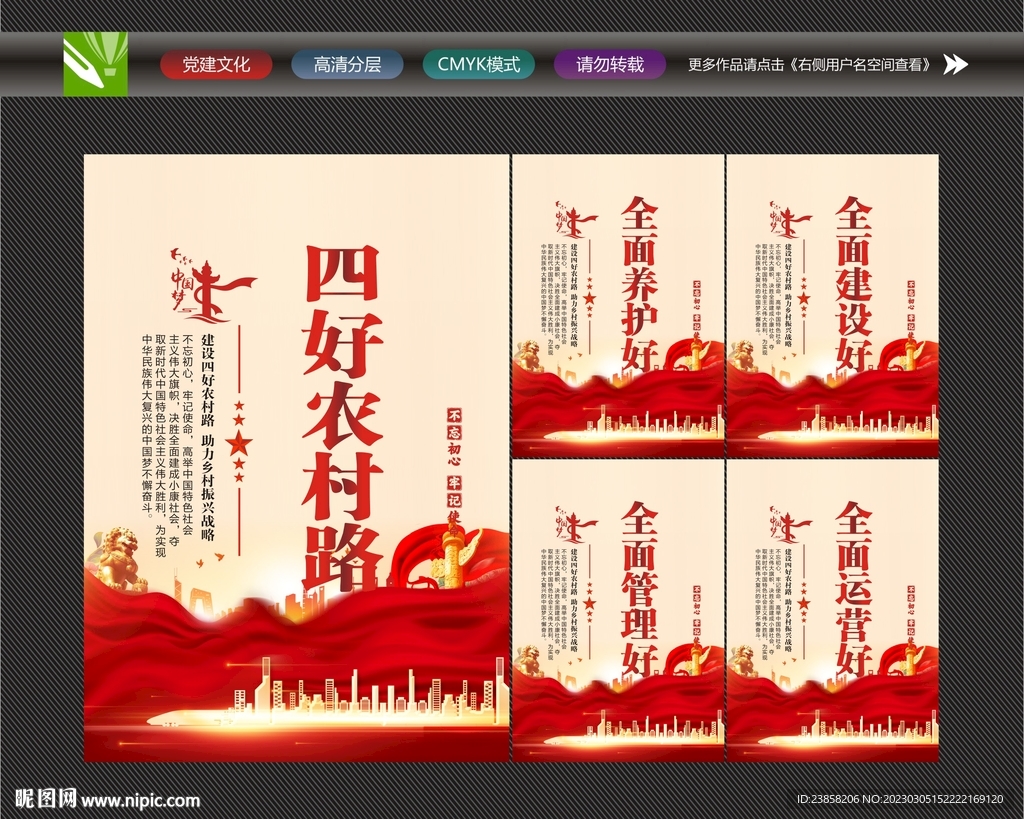Screen dimensions: 1024x819
Task: Click the 不忘初心 vertical label on the large poster
Action: [x=455, y=438]
